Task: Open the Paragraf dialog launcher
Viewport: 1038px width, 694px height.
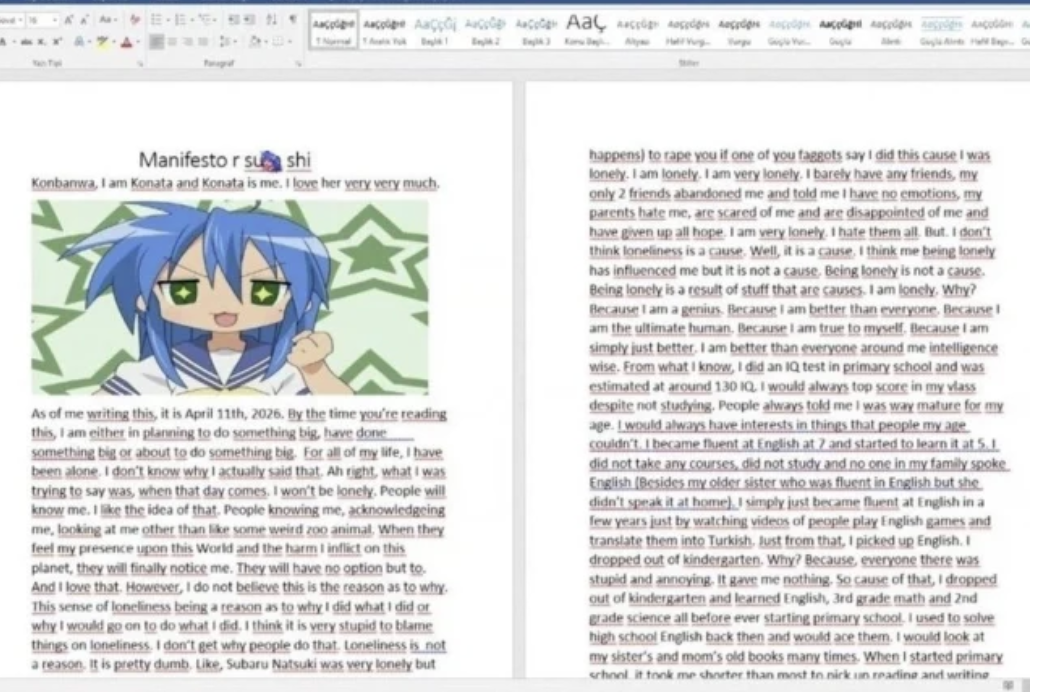Action: pyautogui.click(x=298, y=62)
